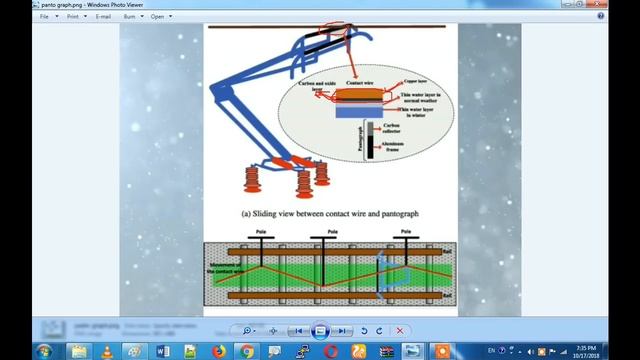Screen dimensions: 640x360
Task: Expand the File dropdown arrow
Action: tap(57, 17)
